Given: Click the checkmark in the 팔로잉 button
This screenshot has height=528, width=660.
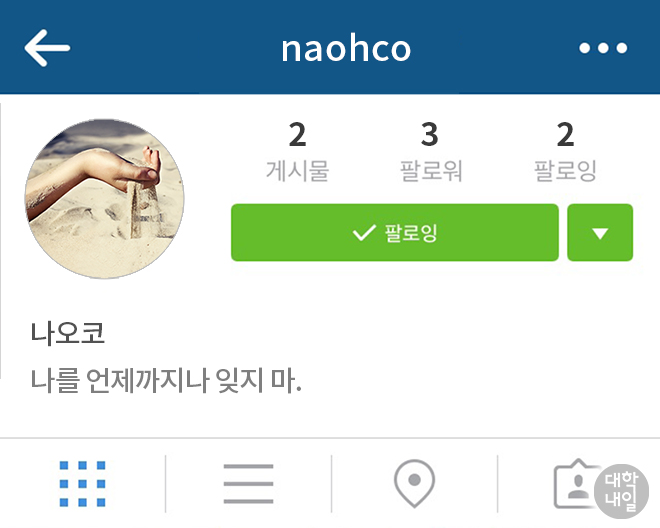Looking at the screenshot, I should point(364,232).
